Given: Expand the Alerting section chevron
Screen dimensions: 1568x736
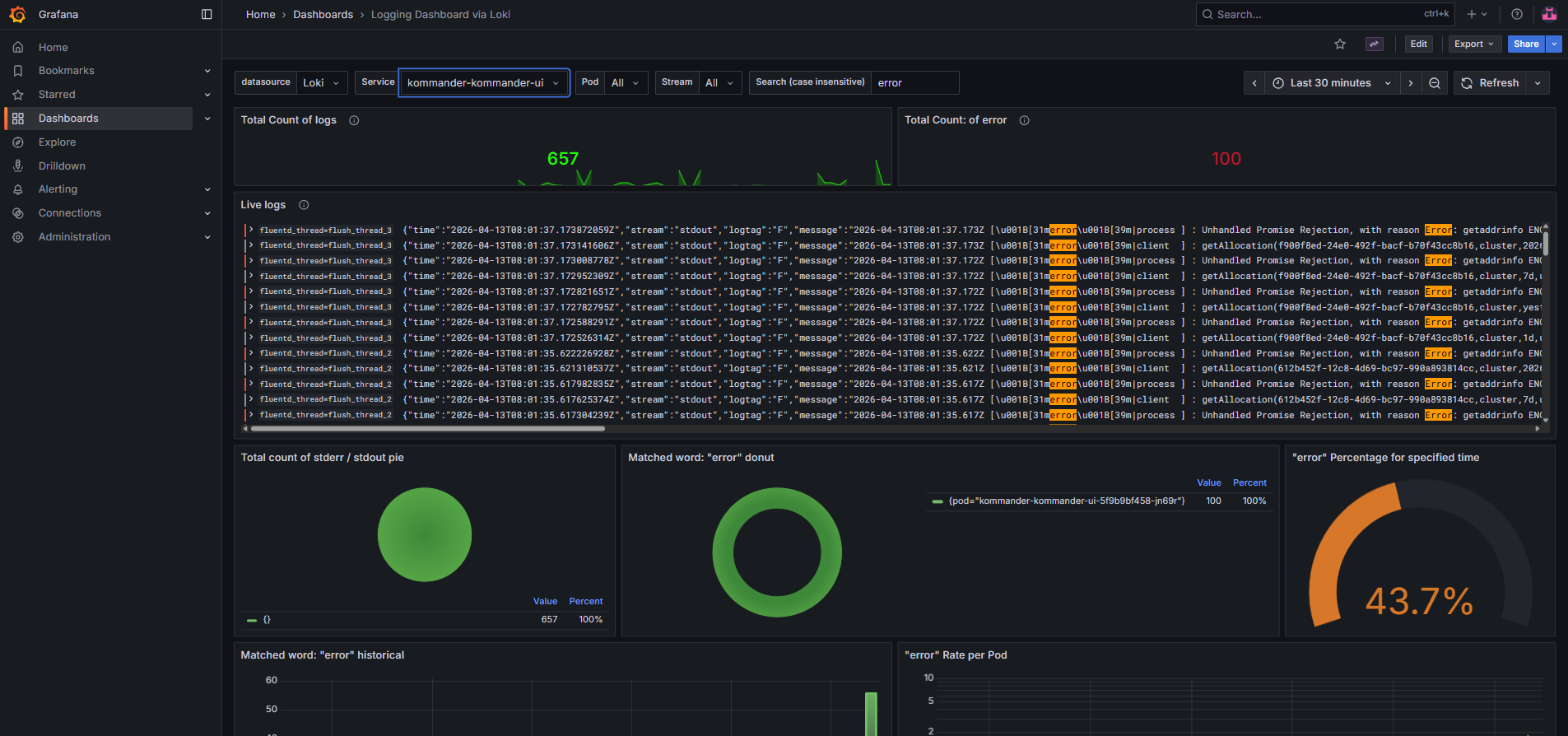Looking at the screenshot, I should pos(207,189).
